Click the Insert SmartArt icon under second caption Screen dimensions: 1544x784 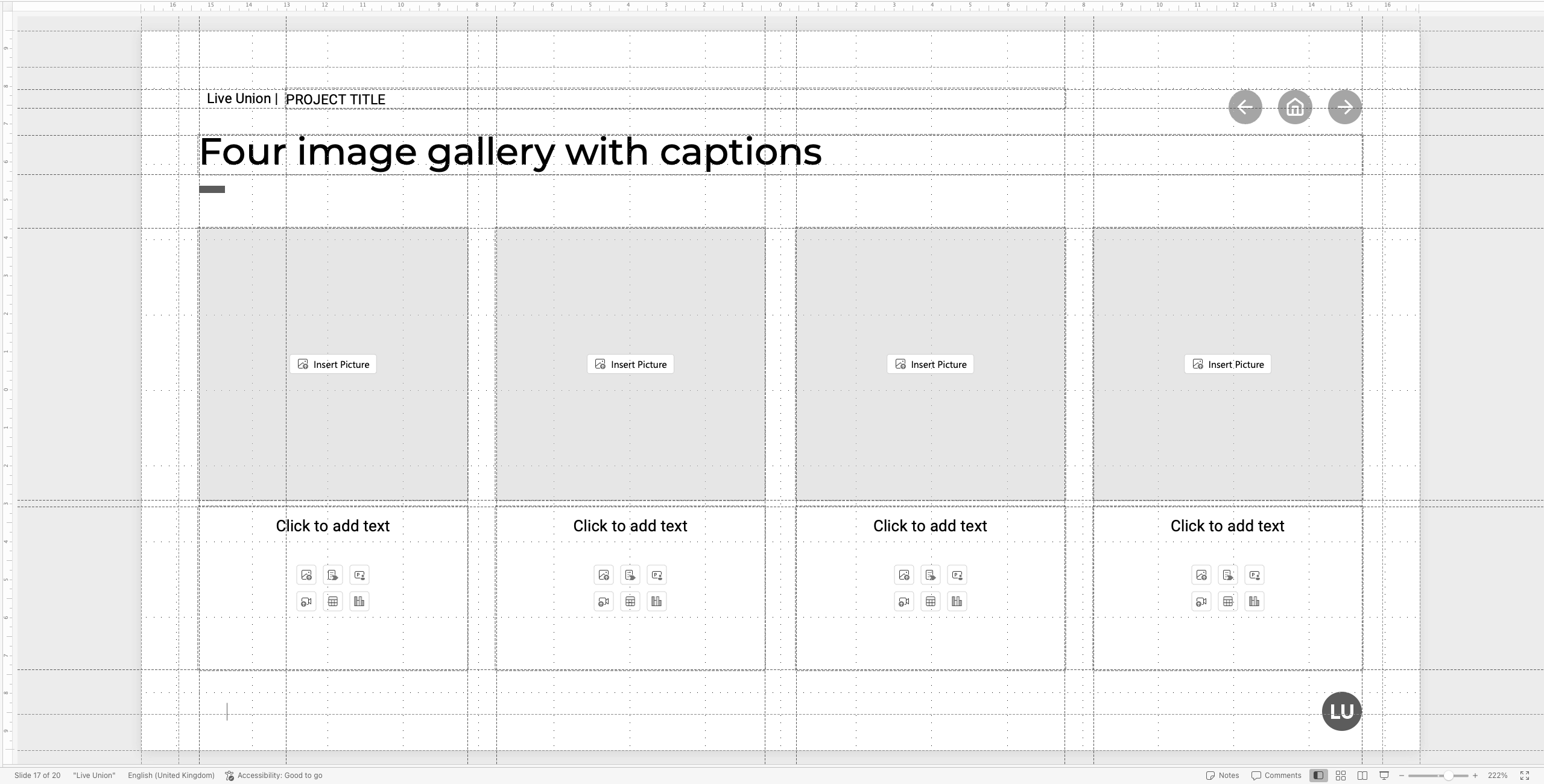pos(630,574)
